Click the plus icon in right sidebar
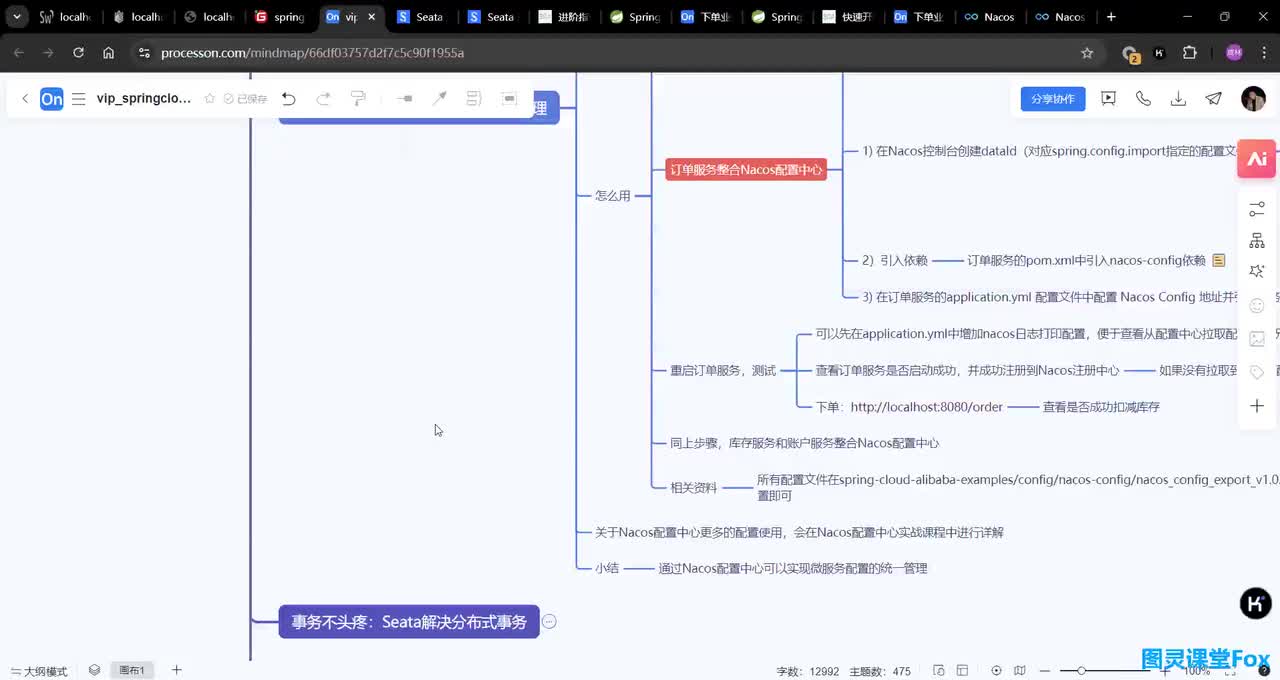The image size is (1280, 680). (1257, 406)
